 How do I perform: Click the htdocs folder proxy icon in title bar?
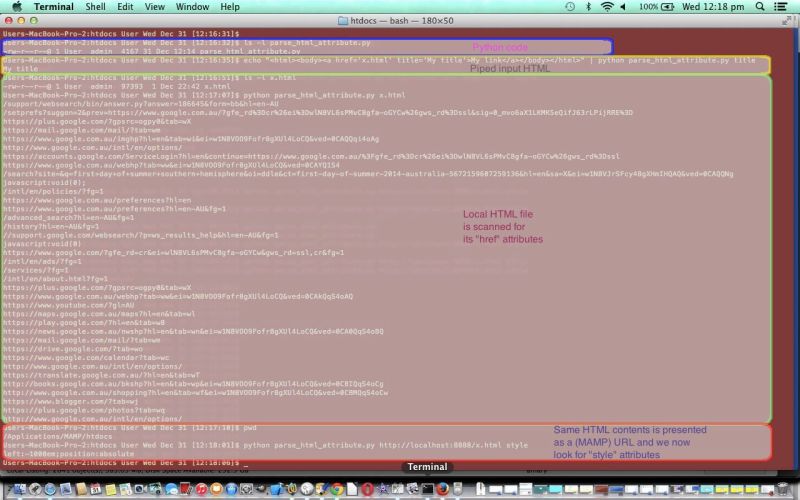pos(343,21)
